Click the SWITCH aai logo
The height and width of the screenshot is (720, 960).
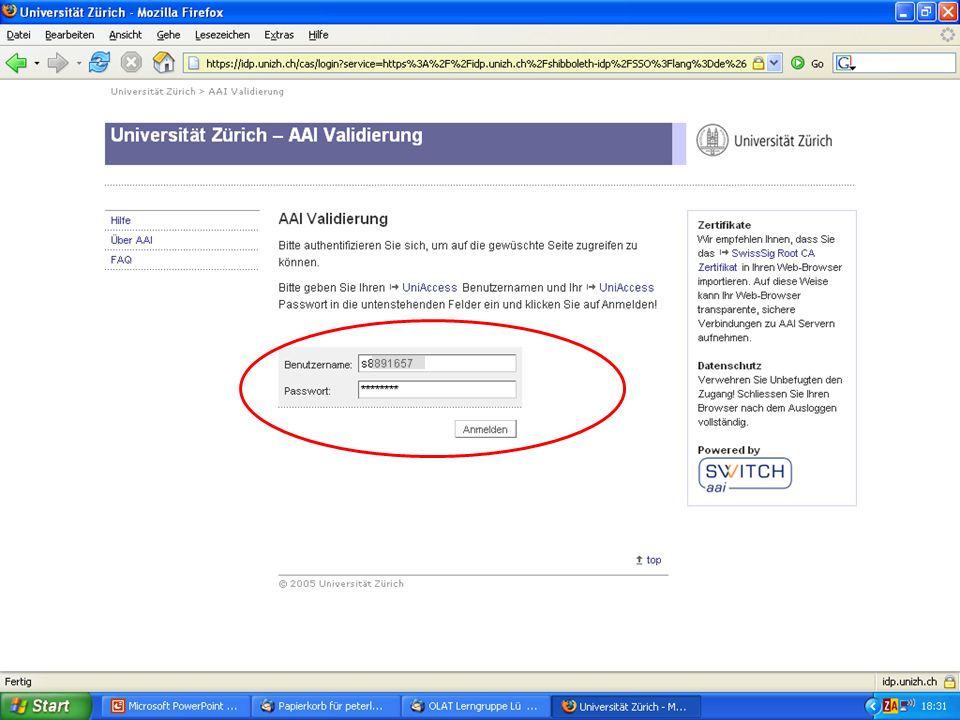coord(744,475)
